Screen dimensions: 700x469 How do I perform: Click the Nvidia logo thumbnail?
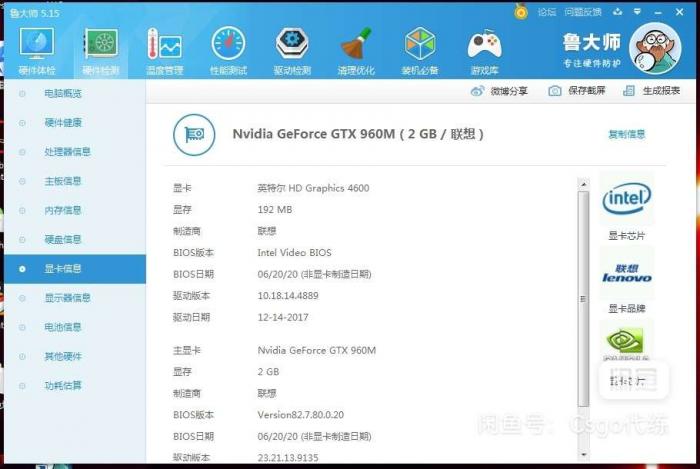coord(626,341)
